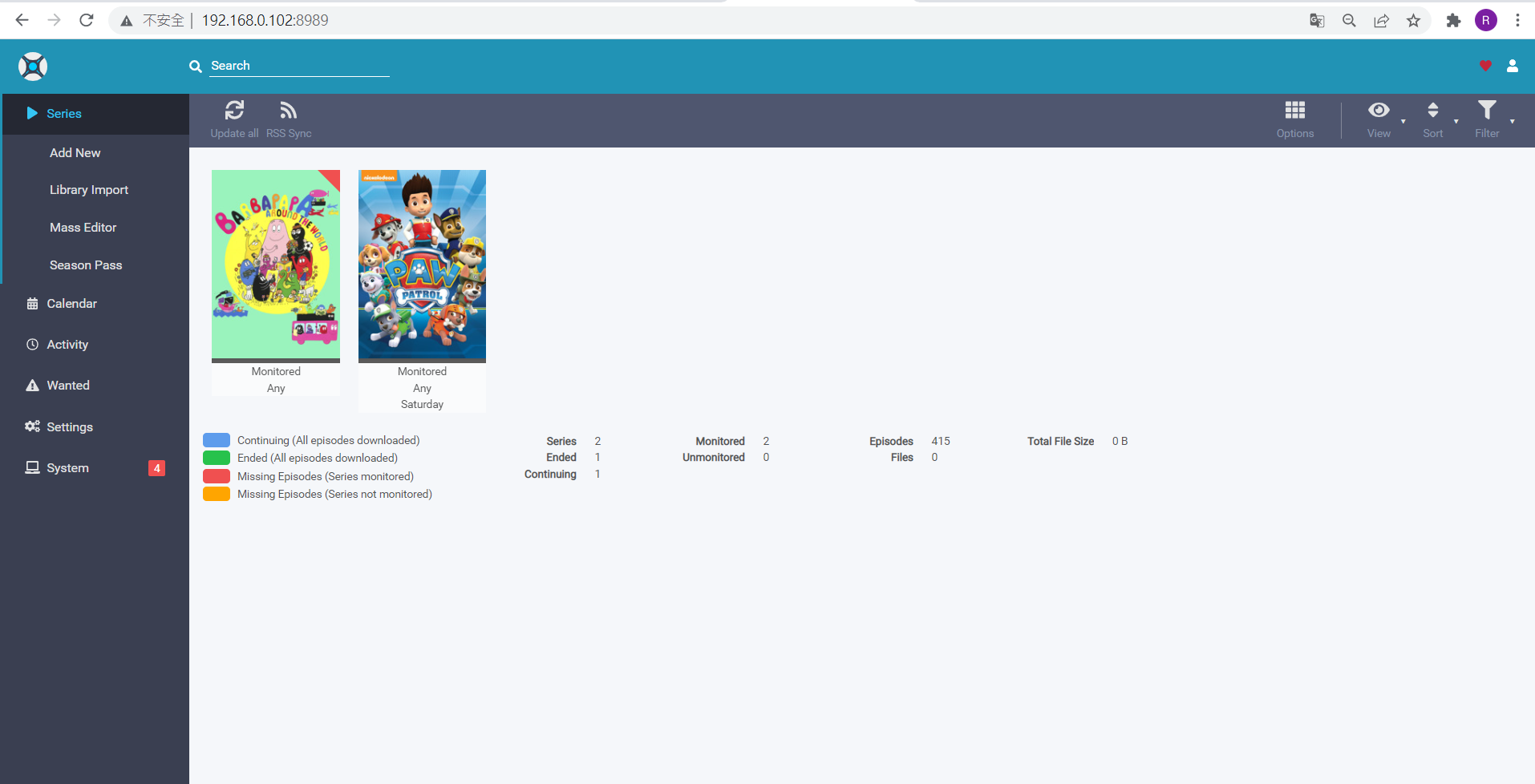1535x784 pixels.
Task: Open Add New in sidebar
Action: [x=75, y=153]
